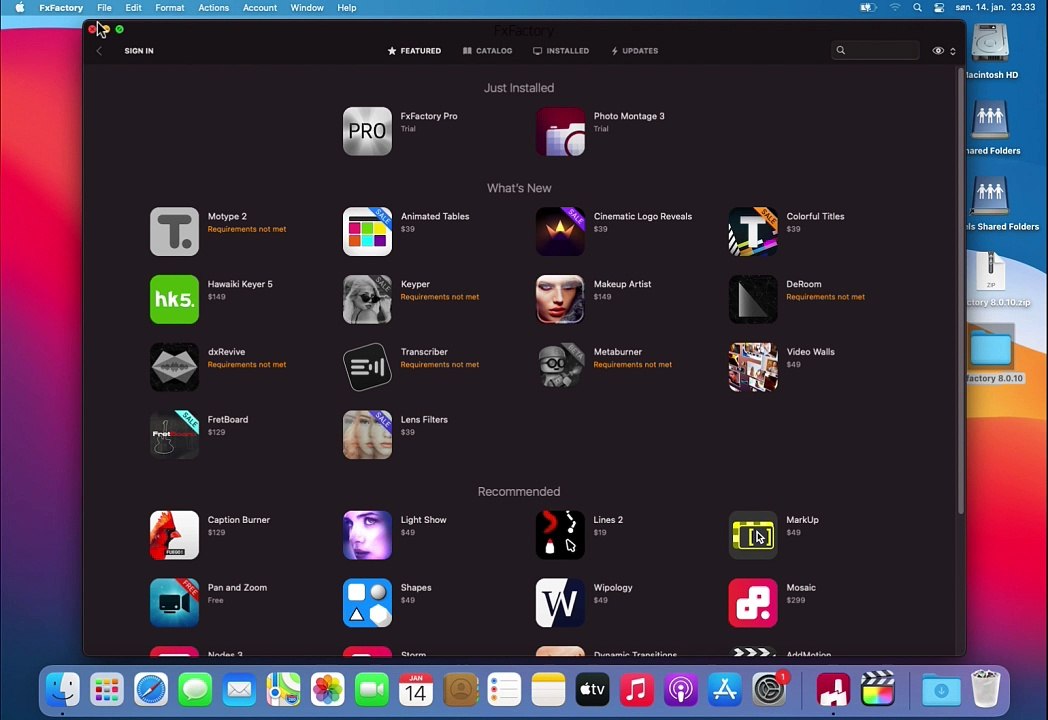This screenshot has height=720, width=1048.
Task: Click the Video Walls product name
Action: pos(810,352)
